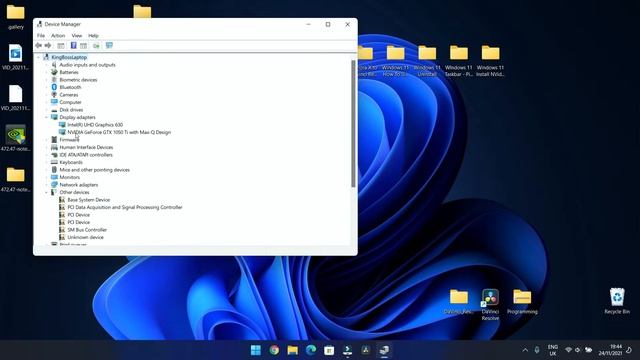This screenshot has height=360, width=640.
Task: Click the Batteries category icon
Action: (54, 72)
